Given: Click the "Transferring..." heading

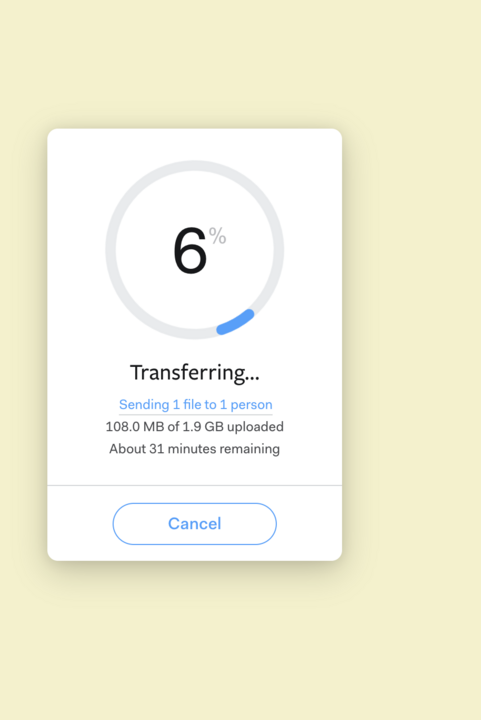Looking at the screenshot, I should click(195, 372).
